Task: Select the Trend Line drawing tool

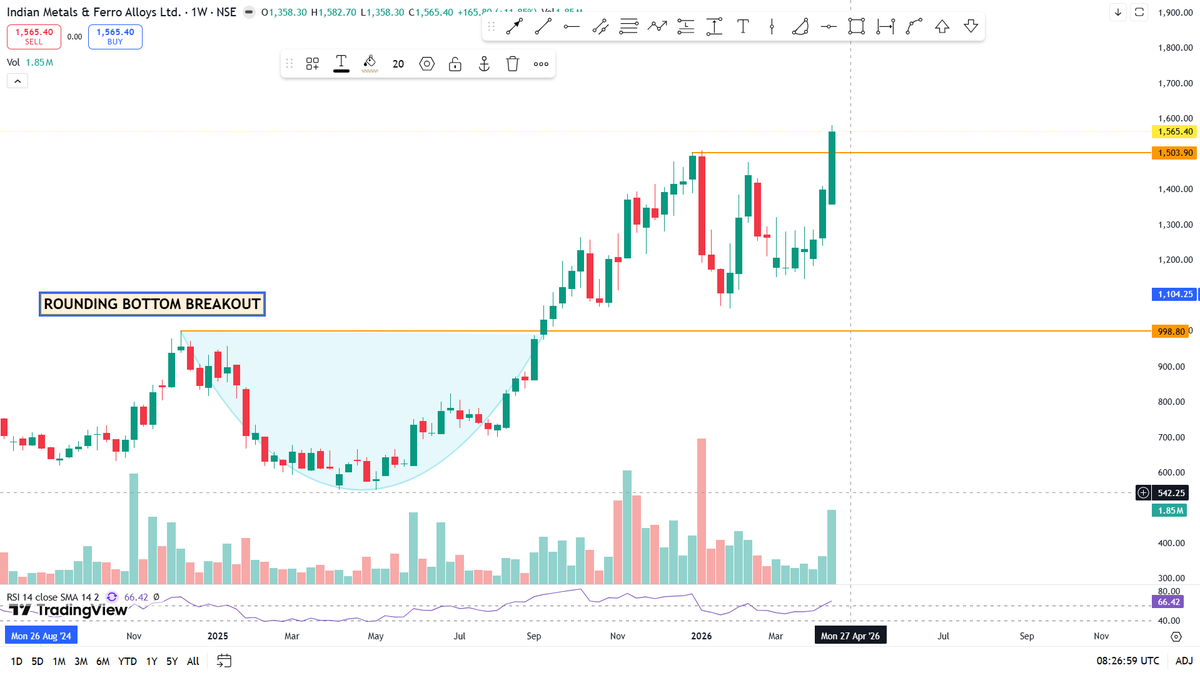Action: click(543, 26)
